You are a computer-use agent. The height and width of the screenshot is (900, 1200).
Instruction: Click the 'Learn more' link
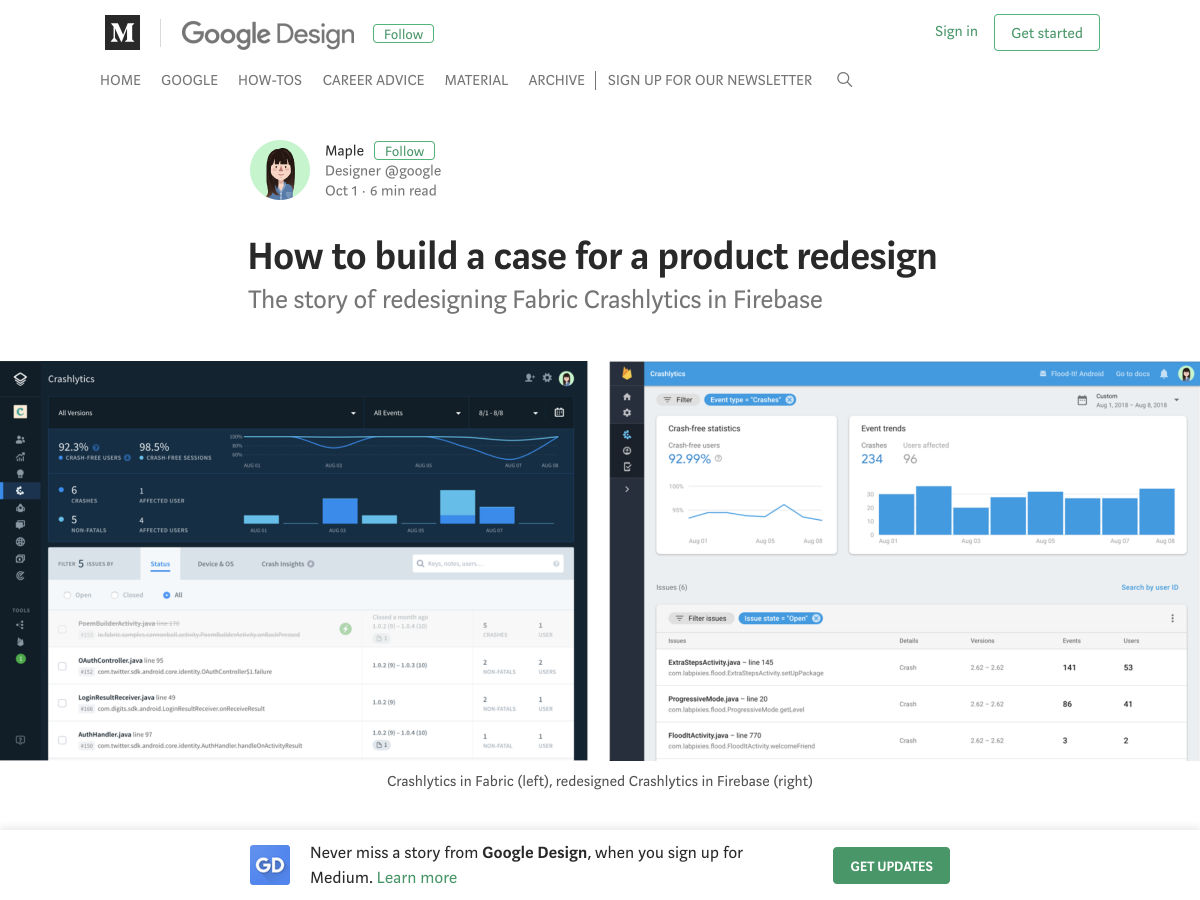(417, 877)
